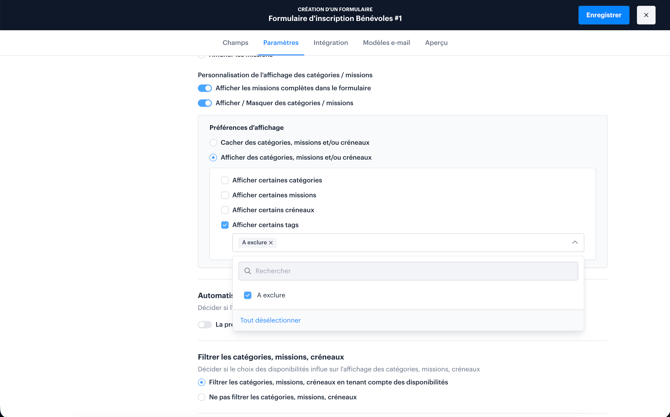
Task: Open the Intégration tab
Action: (x=330, y=43)
